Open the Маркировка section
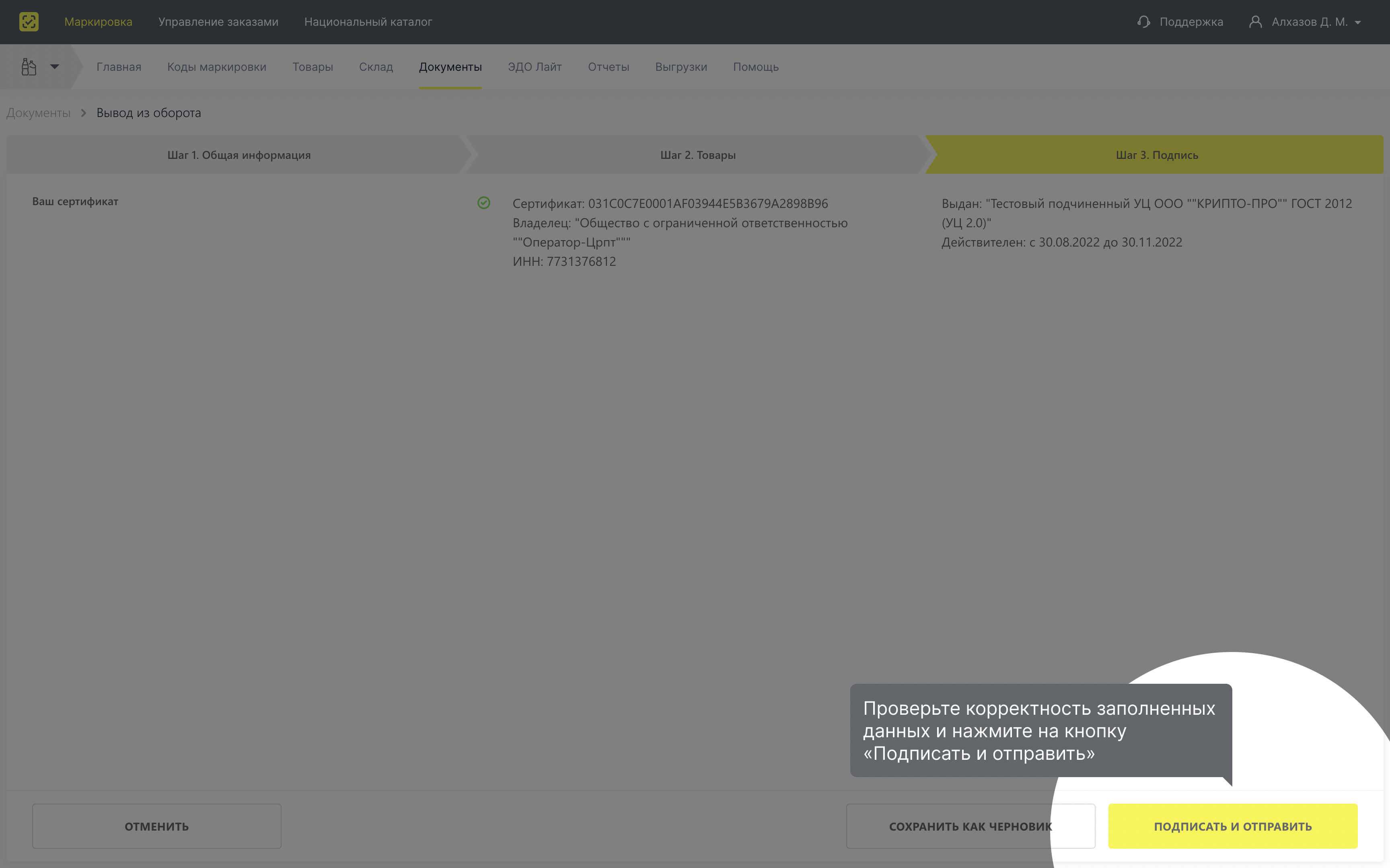This screenshot has height=868, width=1390. pyautogui.click(x=98, y=22)
